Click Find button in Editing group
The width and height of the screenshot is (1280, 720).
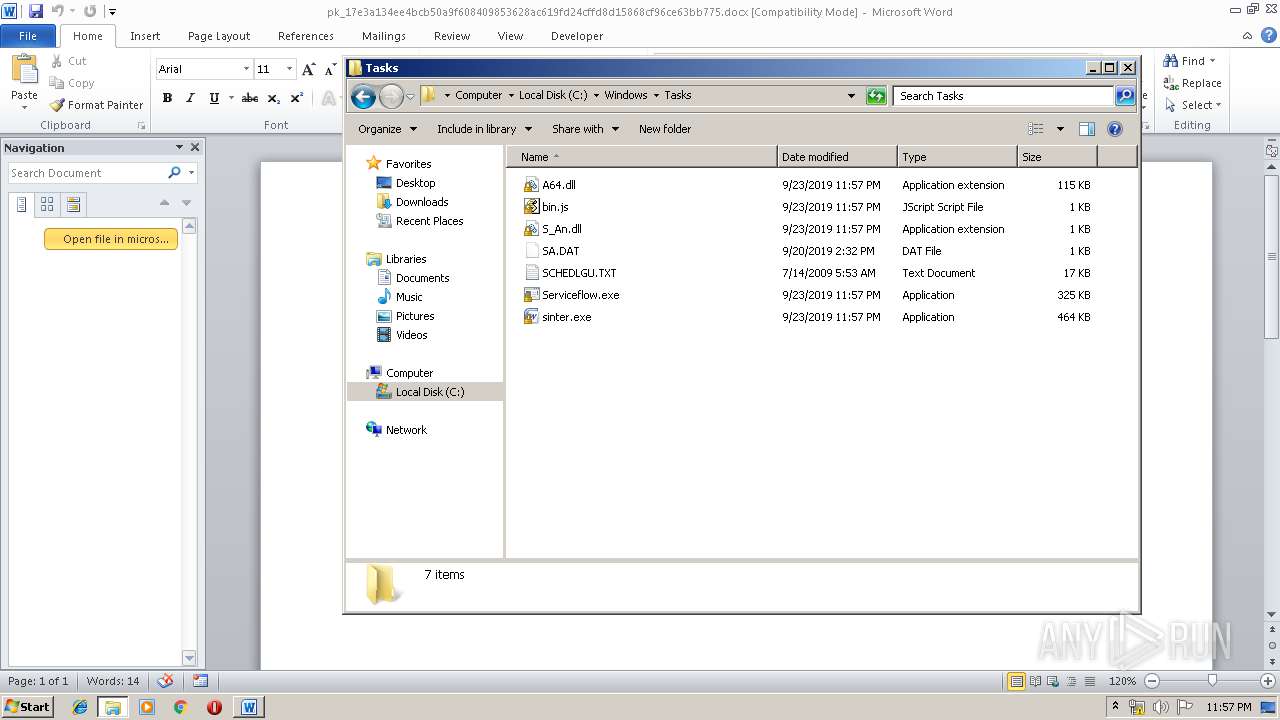point(1190,61)
